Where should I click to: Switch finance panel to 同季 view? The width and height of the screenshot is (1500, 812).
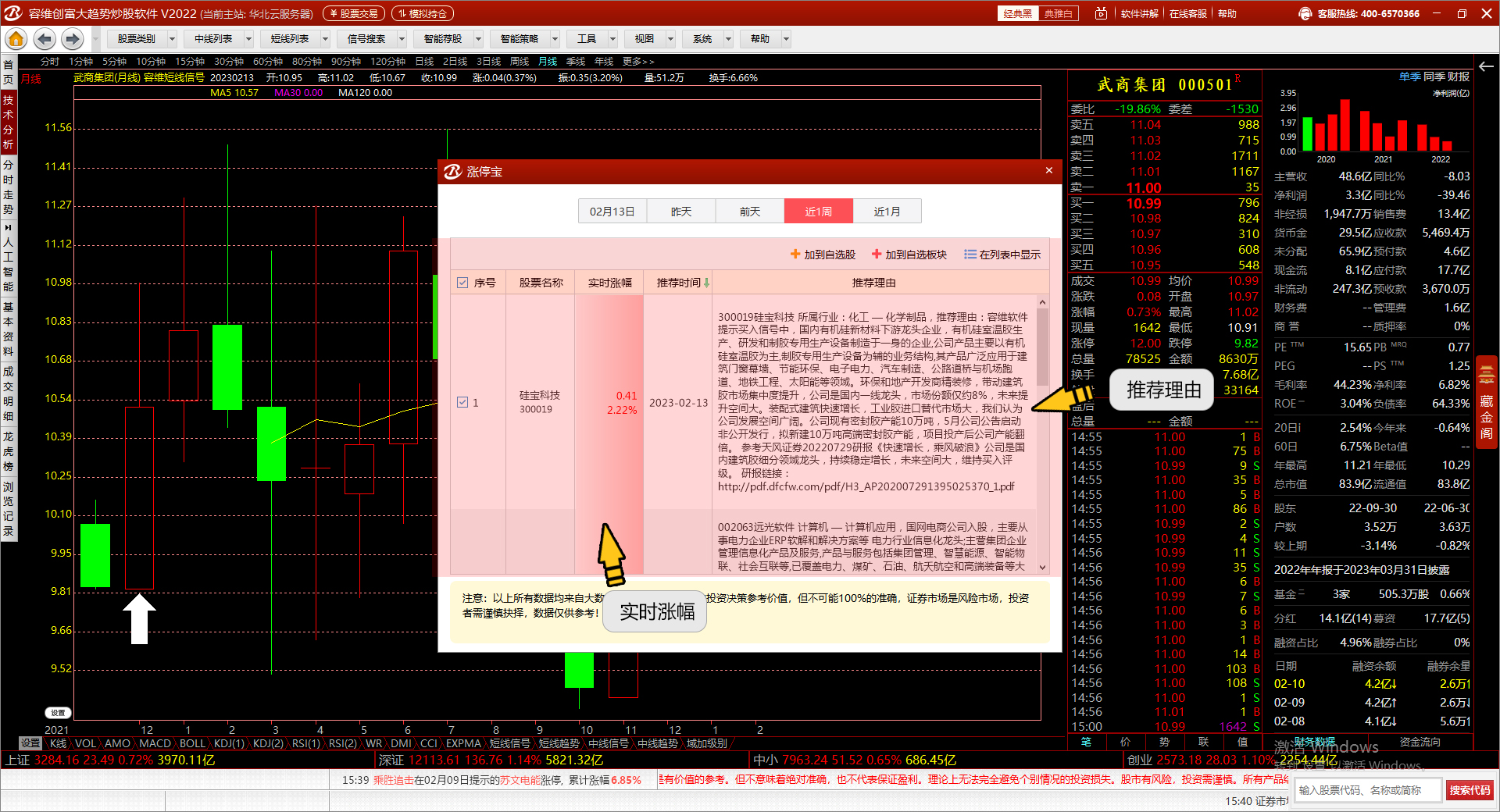1434,77
